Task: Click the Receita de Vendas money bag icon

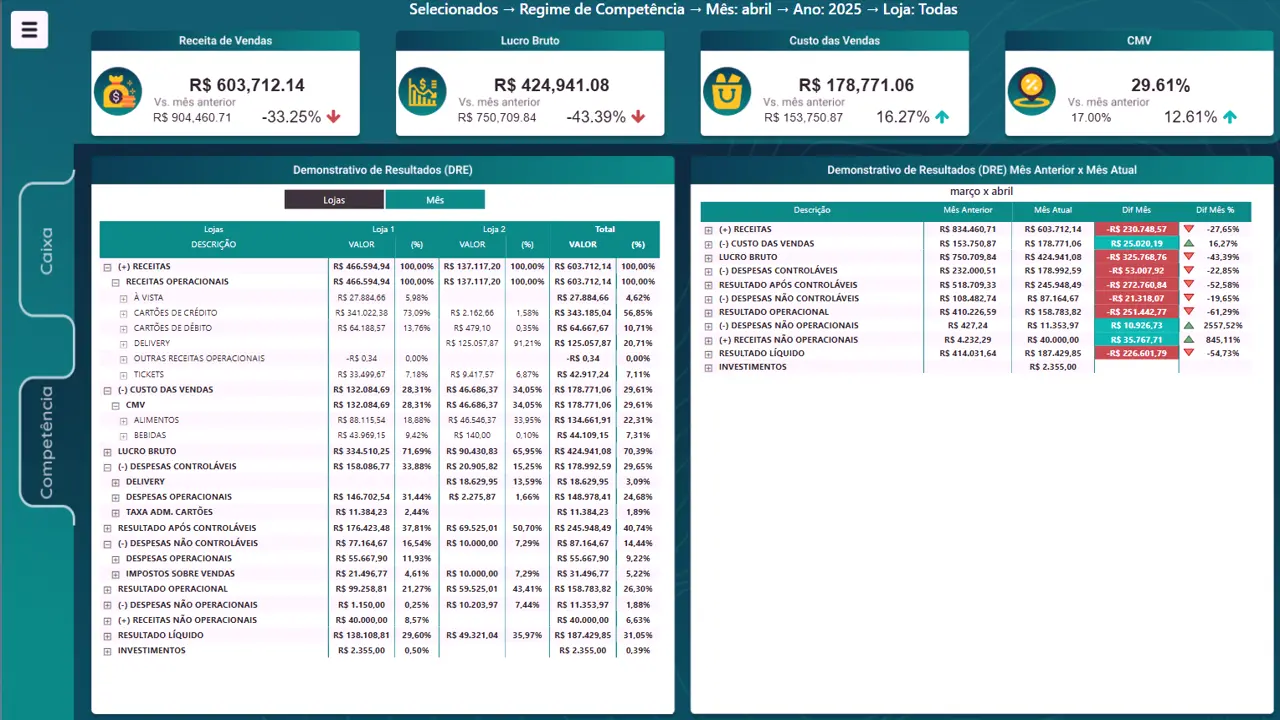Action: point(118,91)
